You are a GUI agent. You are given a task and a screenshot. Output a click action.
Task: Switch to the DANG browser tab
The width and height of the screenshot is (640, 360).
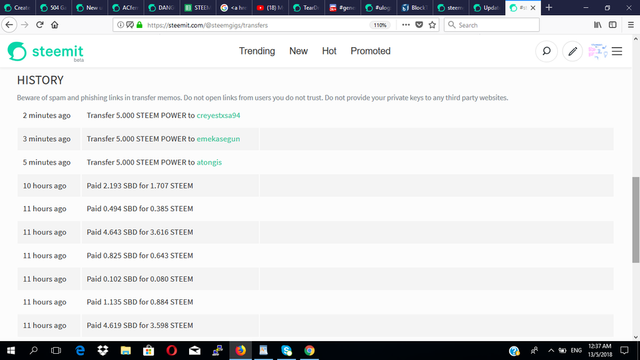point(162,8)
